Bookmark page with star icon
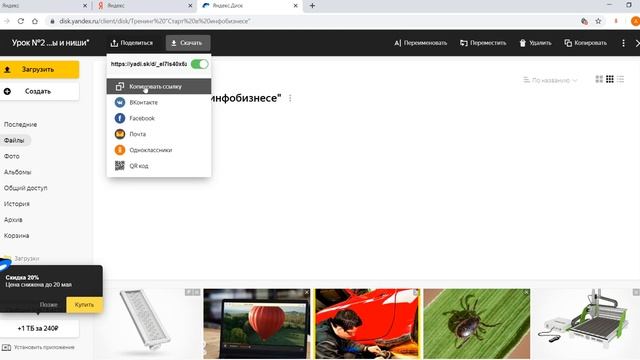640x360 pixels. (x=598, y=21)
